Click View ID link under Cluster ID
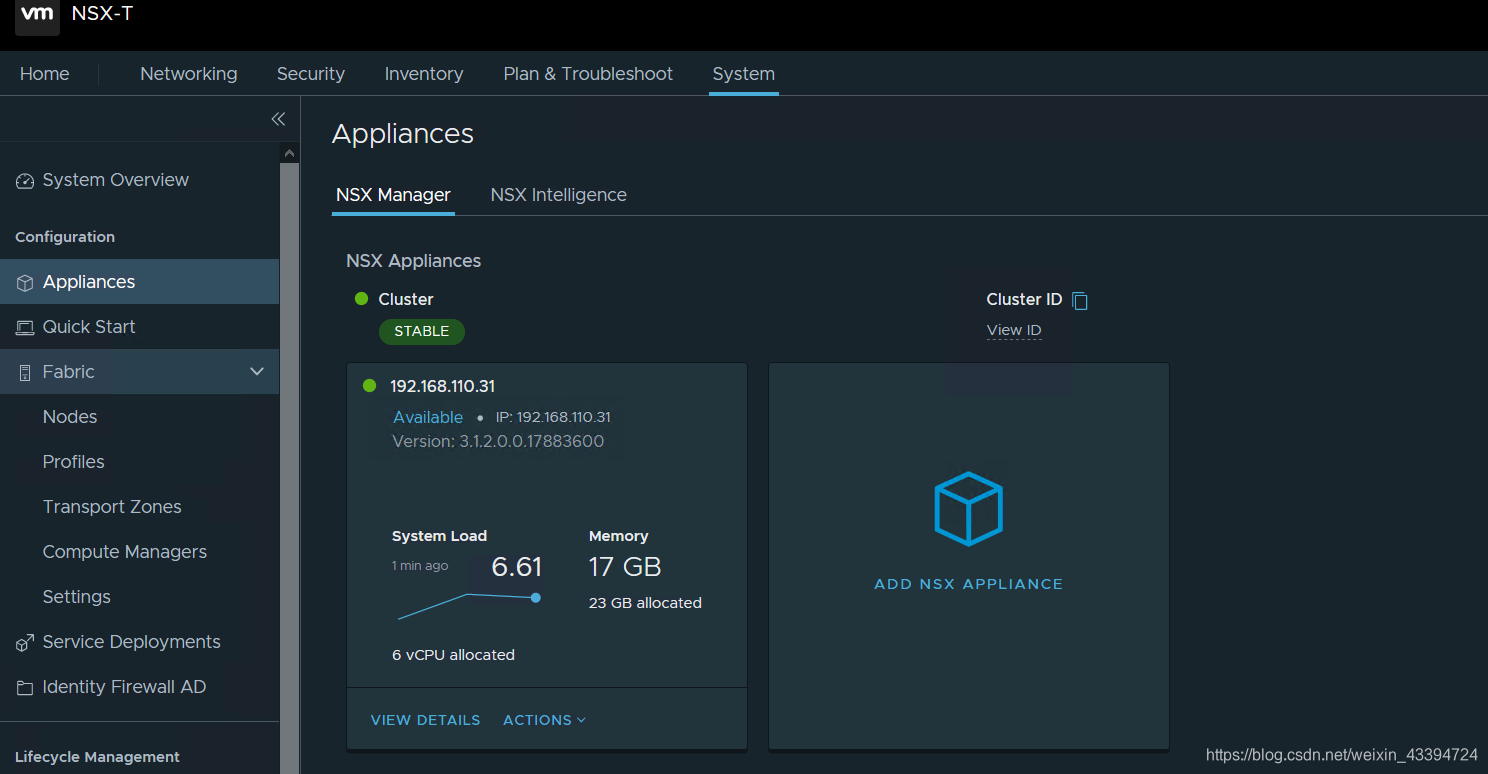This screenshot has width=1488, height=774. pos(1014,330)
